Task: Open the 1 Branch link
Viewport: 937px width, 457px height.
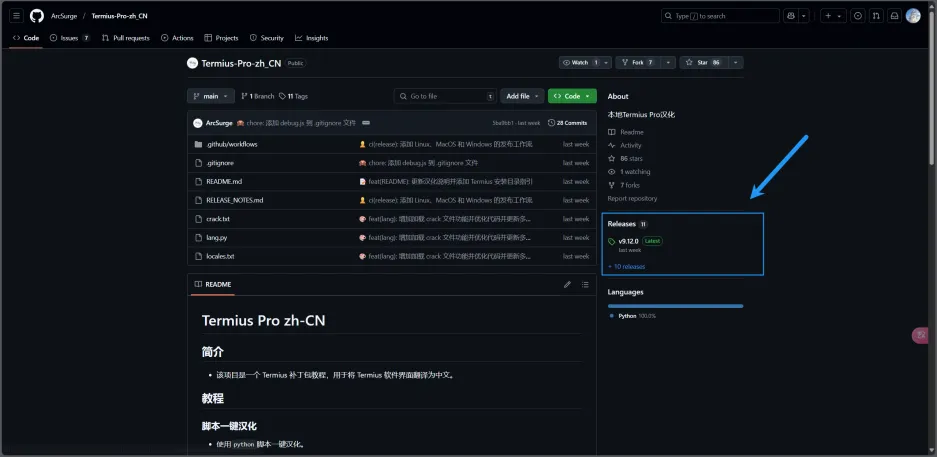Action: [x=258, y=96]
